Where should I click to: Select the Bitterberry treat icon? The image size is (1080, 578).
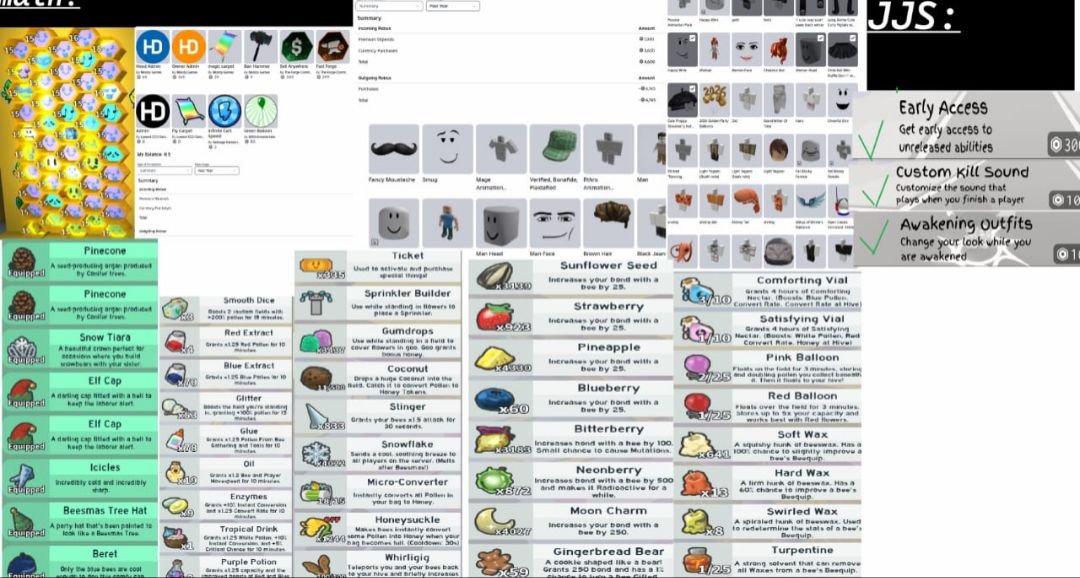click(x=496, y=440)
